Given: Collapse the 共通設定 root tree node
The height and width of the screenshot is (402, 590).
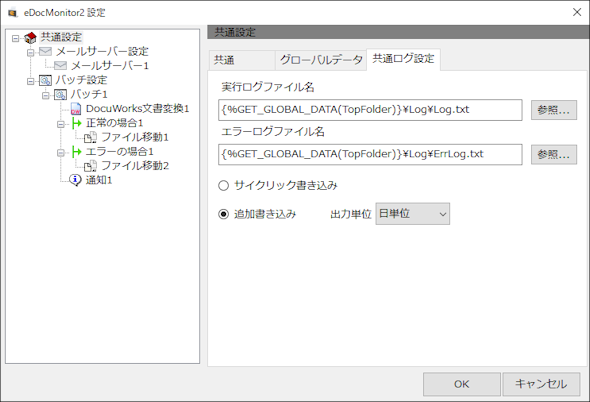Looking at the screenshot, I should (x=15, y=38).
